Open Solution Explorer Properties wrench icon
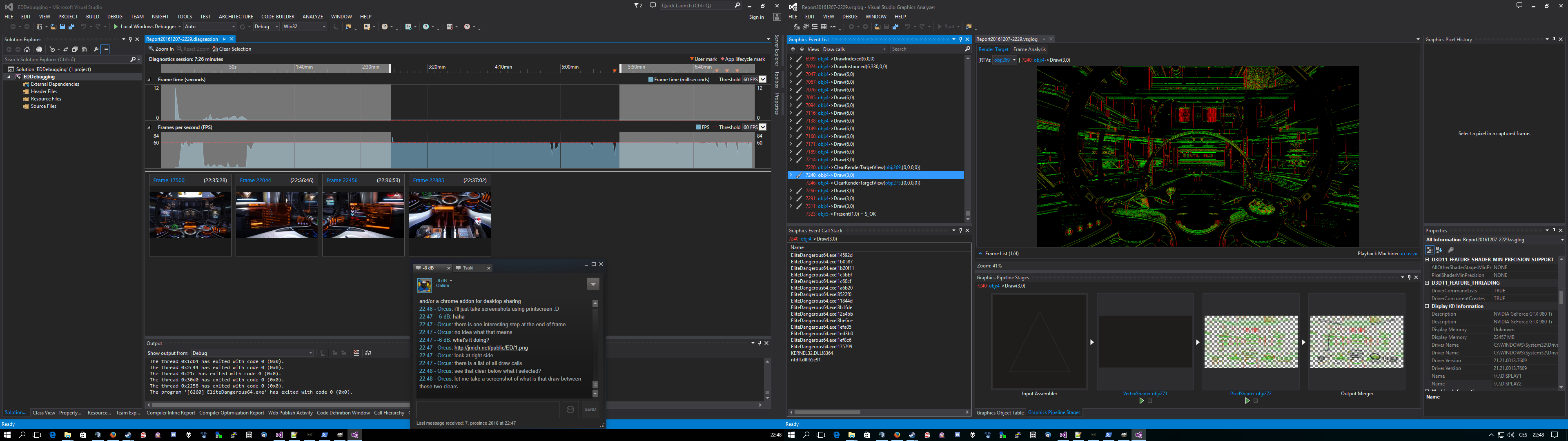Screen dimensions: 1568x441 click(96, 49)
